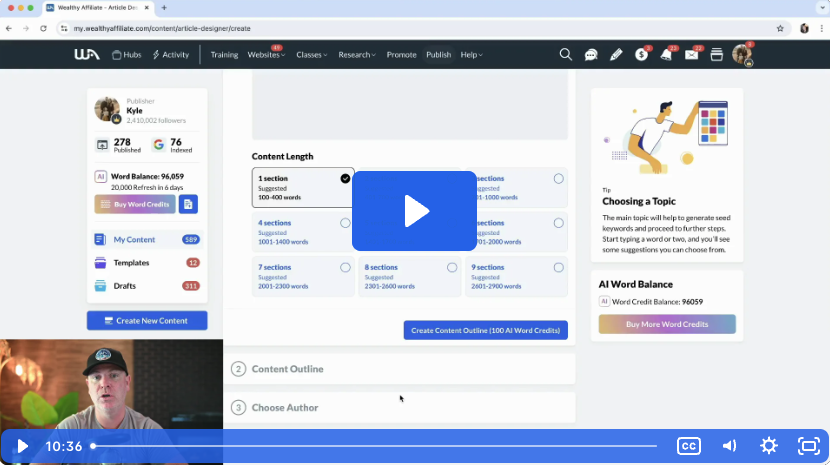
Task: Click the gray text area above Content Length
Action: click(410, 104)
